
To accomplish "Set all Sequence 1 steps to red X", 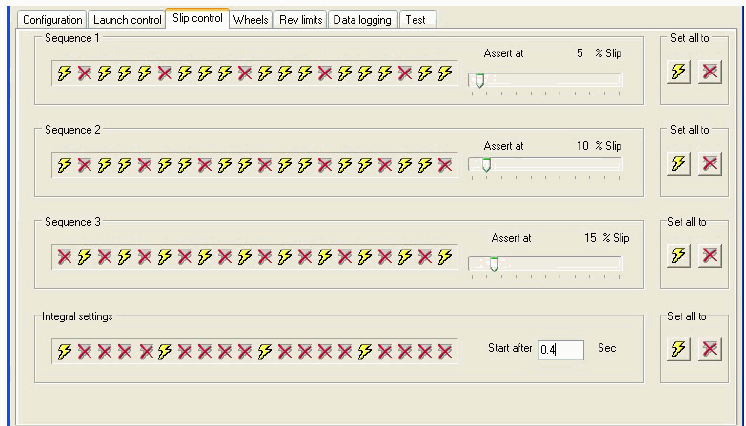I will coord(710,73).
